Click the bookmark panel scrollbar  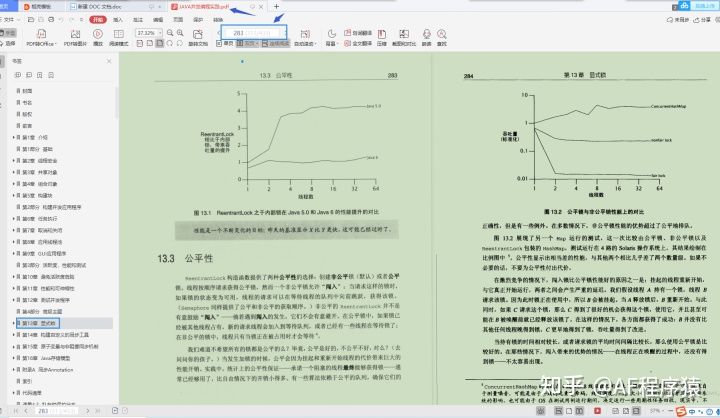pyautogui.click(x=116, y=103)
